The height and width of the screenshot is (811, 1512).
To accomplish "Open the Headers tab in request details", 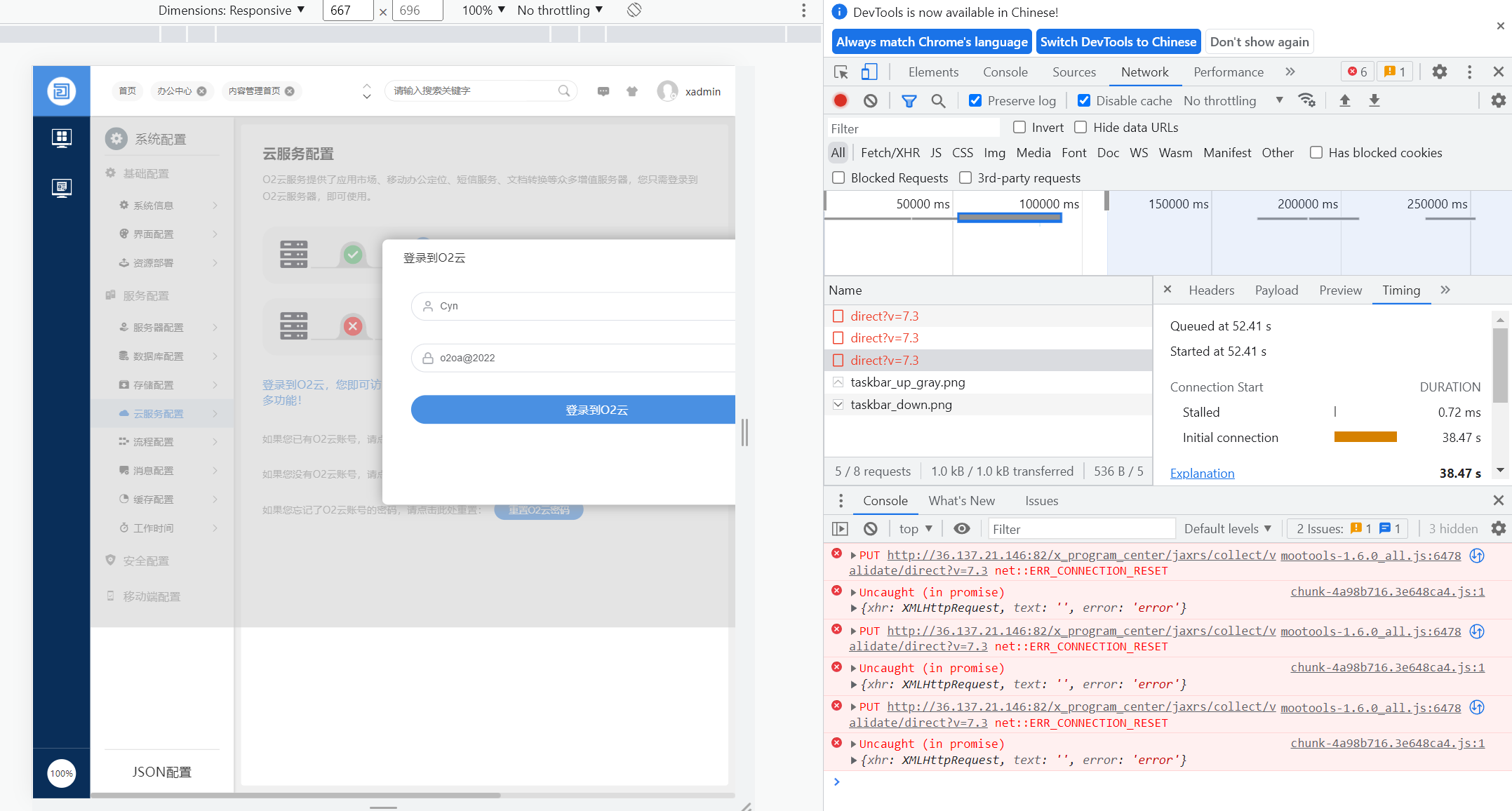I will pos(1211,290).
